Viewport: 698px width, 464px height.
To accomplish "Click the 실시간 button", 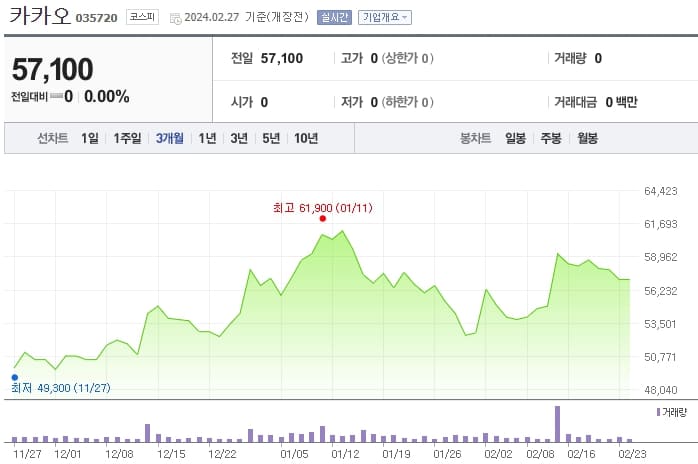I will click(x=334, y=17).
